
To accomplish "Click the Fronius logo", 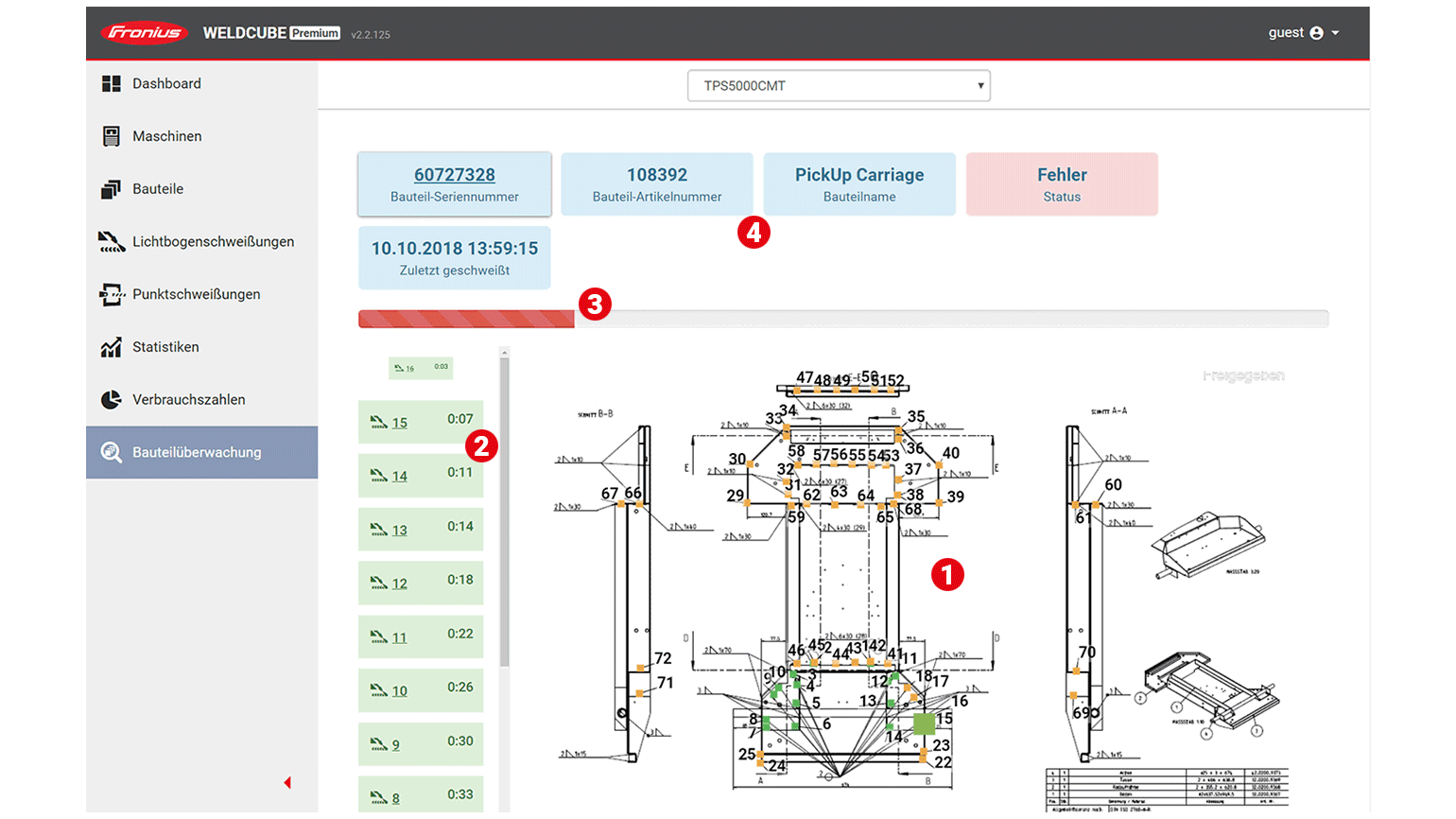I will (145, 33).
